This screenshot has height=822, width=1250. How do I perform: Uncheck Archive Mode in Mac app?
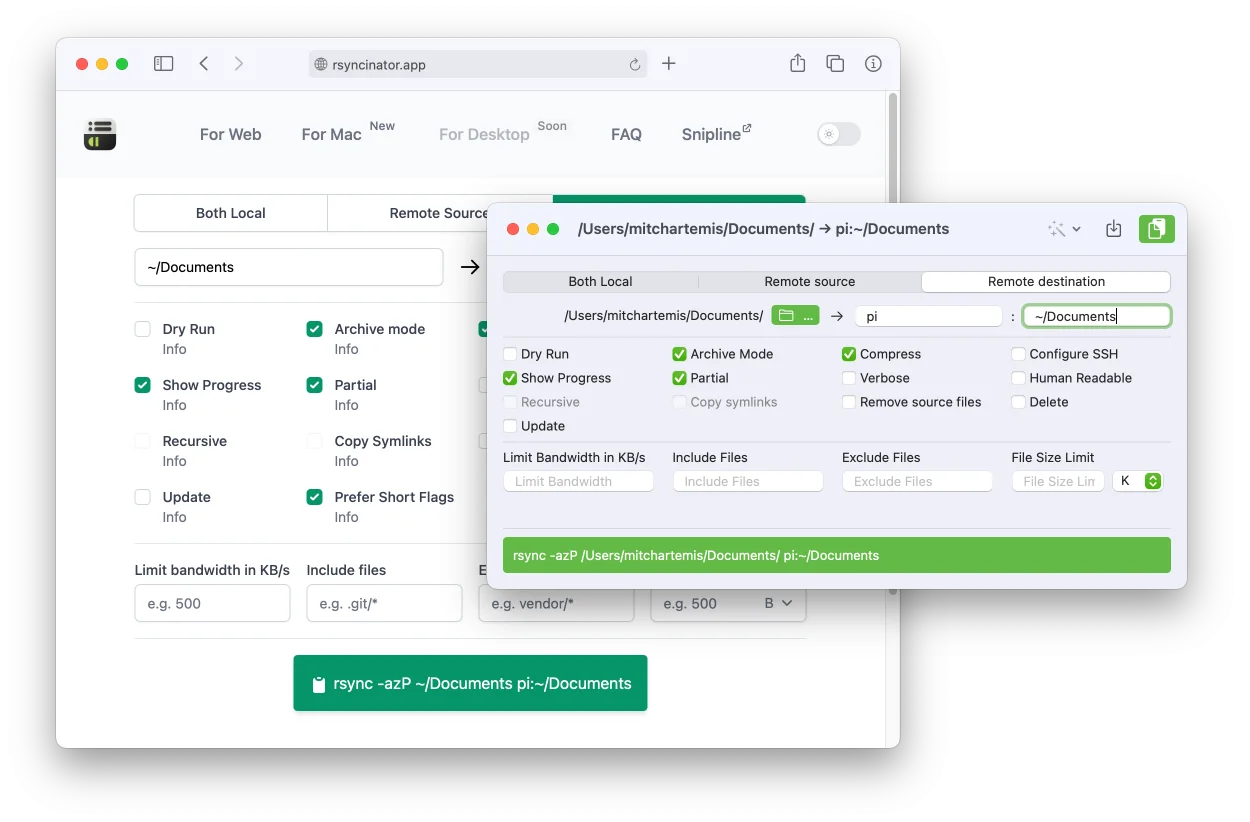(x=680, y=354)
